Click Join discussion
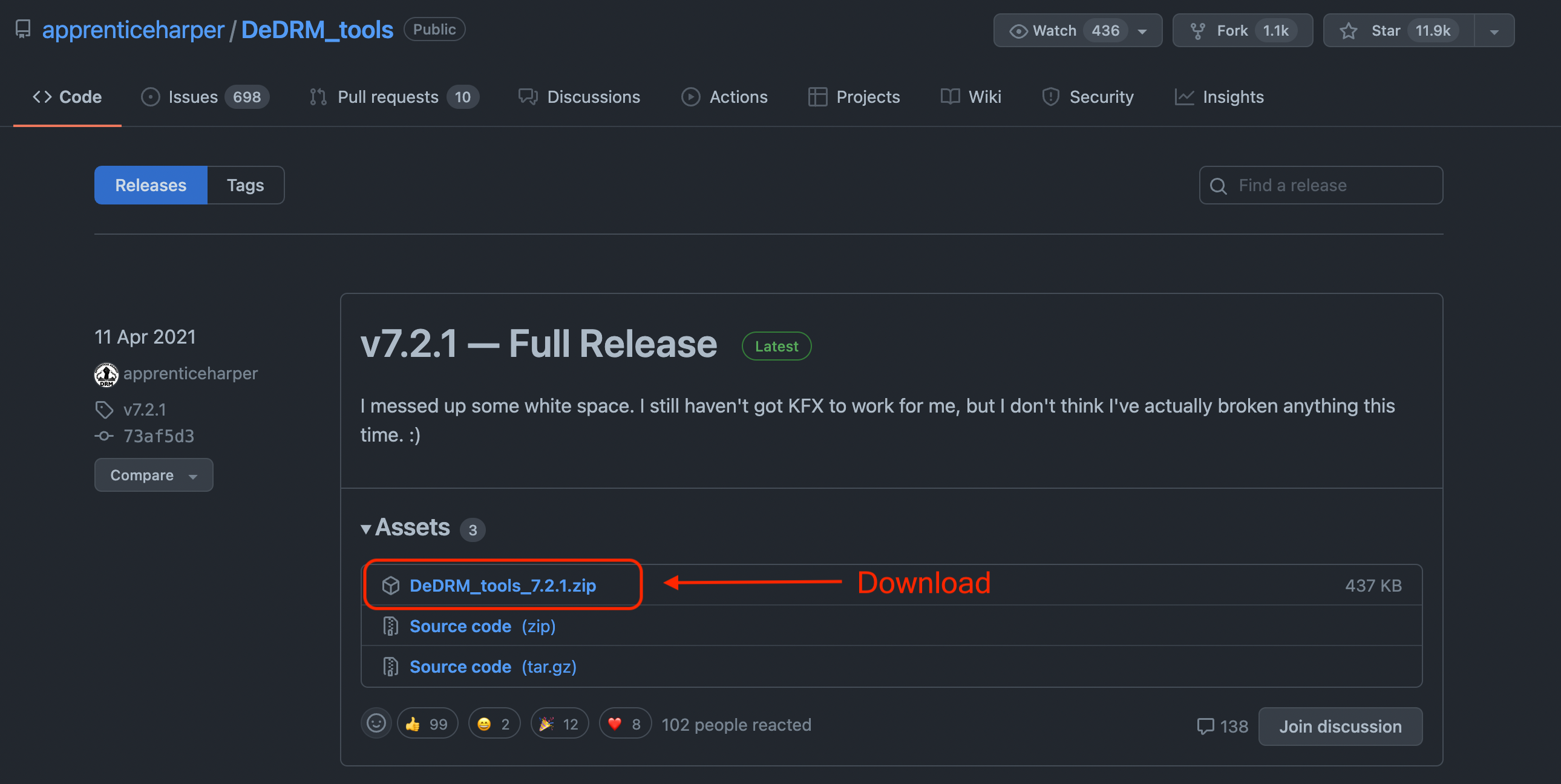 pos(1340,727)
